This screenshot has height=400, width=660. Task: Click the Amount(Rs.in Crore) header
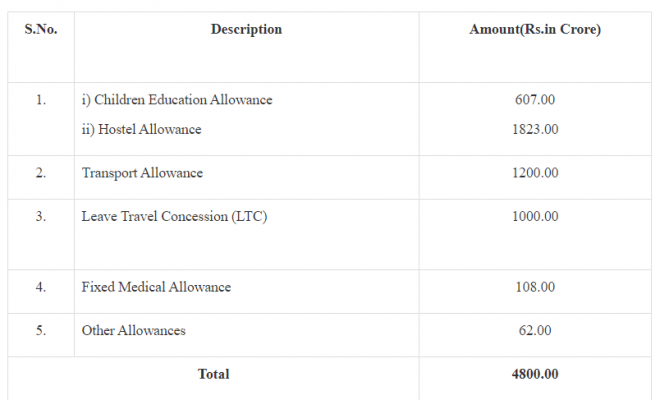pos(535,29)
